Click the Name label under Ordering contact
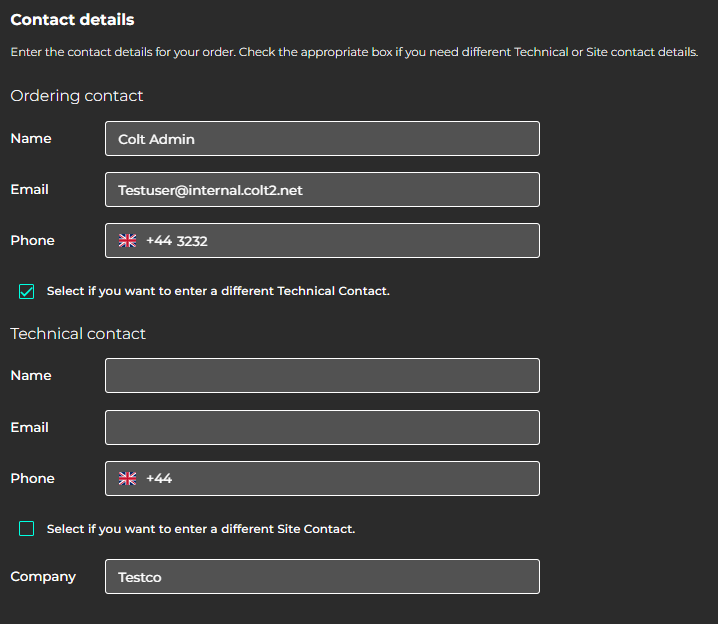This screenshot has width=718, height=624. 31,138
